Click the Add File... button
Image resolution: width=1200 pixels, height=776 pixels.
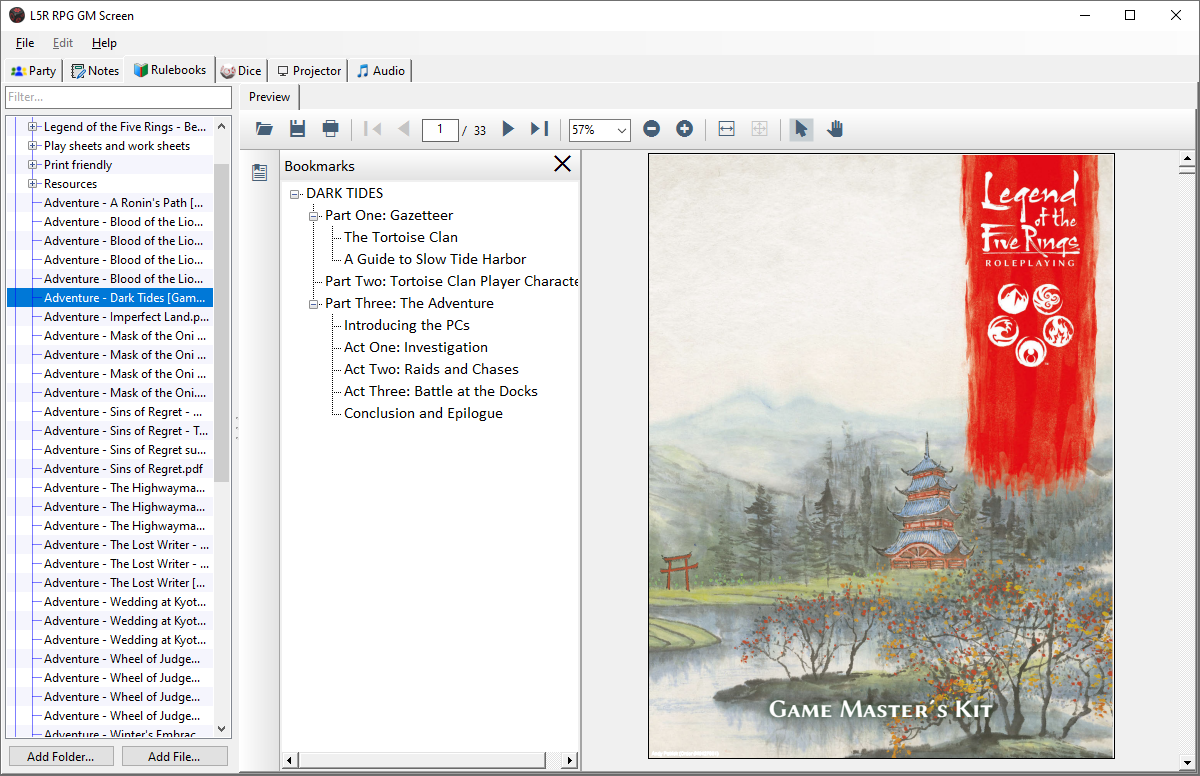174,757
